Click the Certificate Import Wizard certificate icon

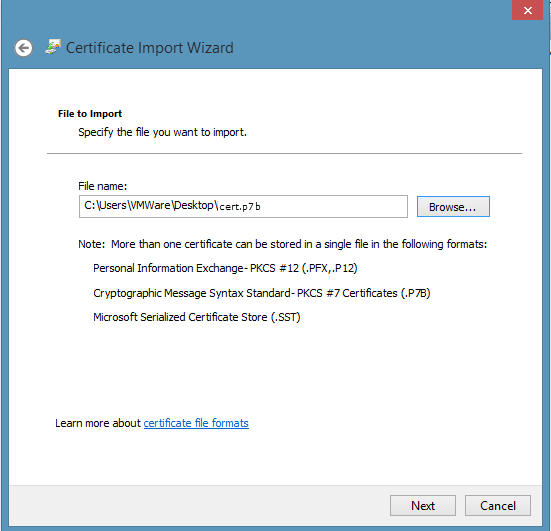(x=53, y=47)
